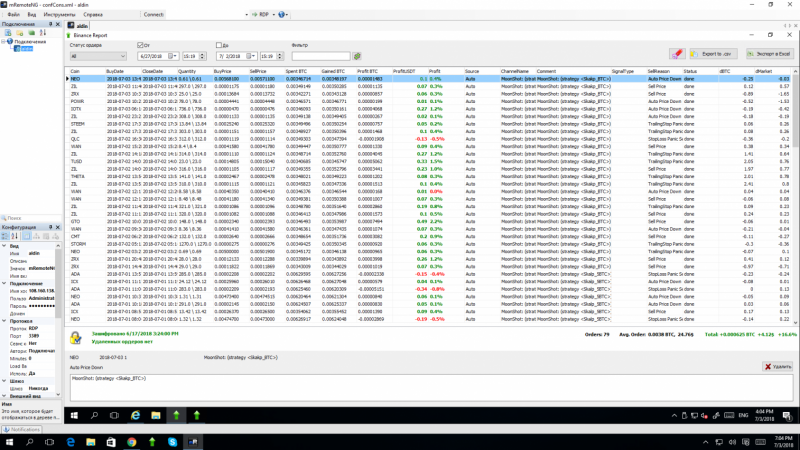
Task: Open to-date calendar dropdown 7/2/2018
Action: pyautogui.click(x=253, y=56)
